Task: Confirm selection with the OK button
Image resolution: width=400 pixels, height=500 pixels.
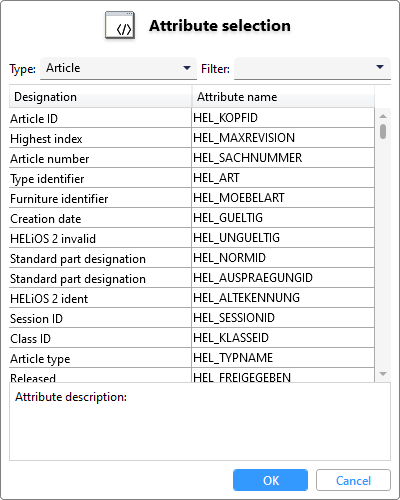Action: (x=270, y=480)
